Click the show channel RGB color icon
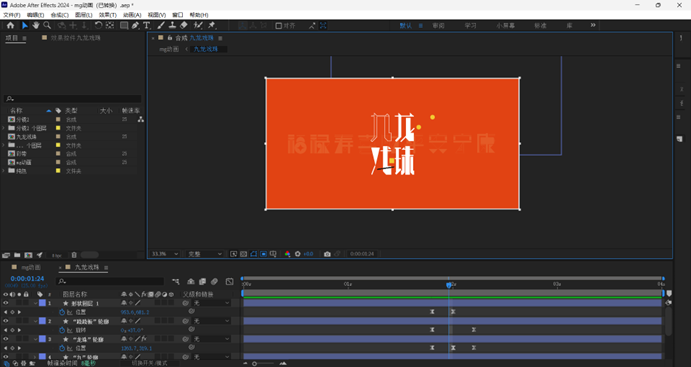This screenshot has height=367, width=691. (x=287, y=254)
